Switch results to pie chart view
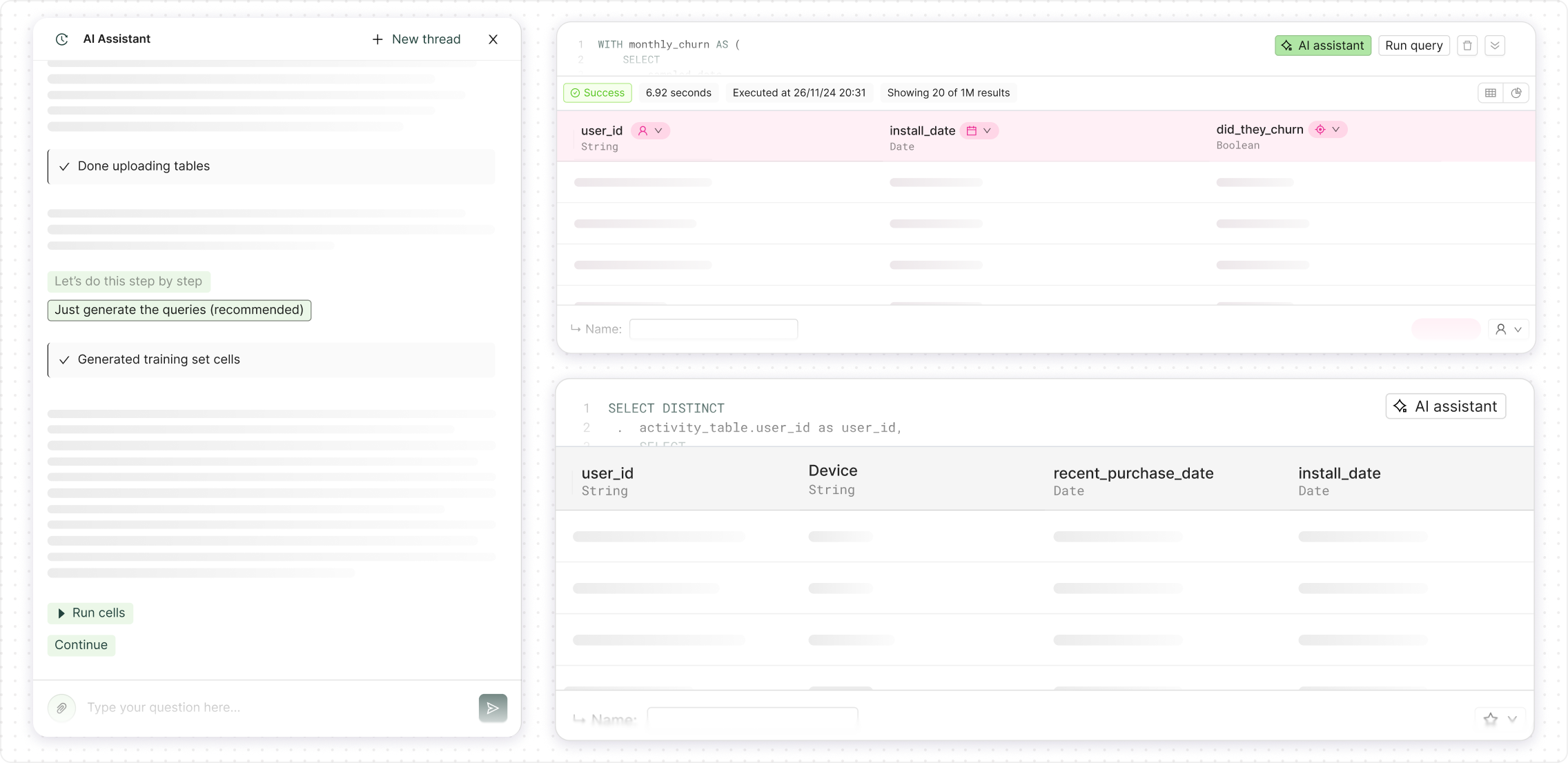Screen dimensions: 1568x763 coord(1516,93)
